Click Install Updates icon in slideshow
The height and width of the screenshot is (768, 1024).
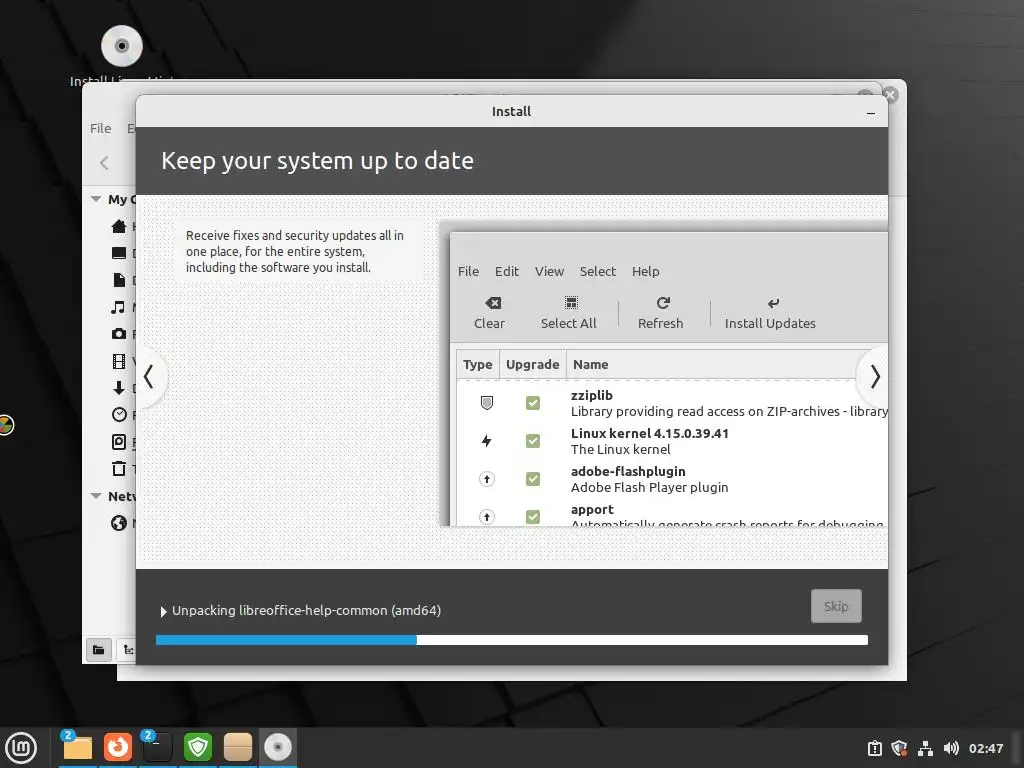click(x=773, y=303)
